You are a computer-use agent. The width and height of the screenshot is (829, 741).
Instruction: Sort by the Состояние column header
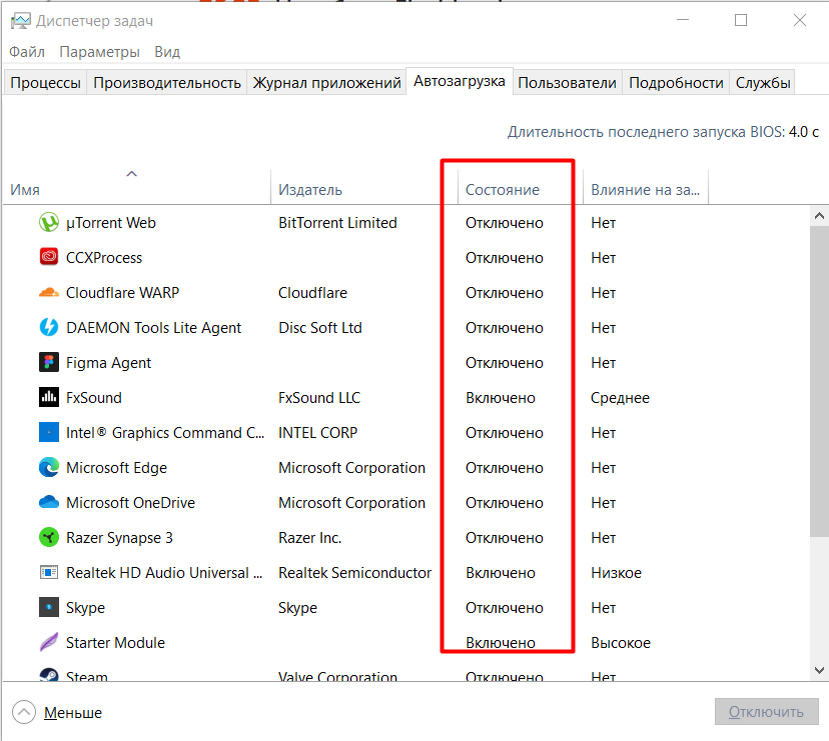[x=520, y=186]
